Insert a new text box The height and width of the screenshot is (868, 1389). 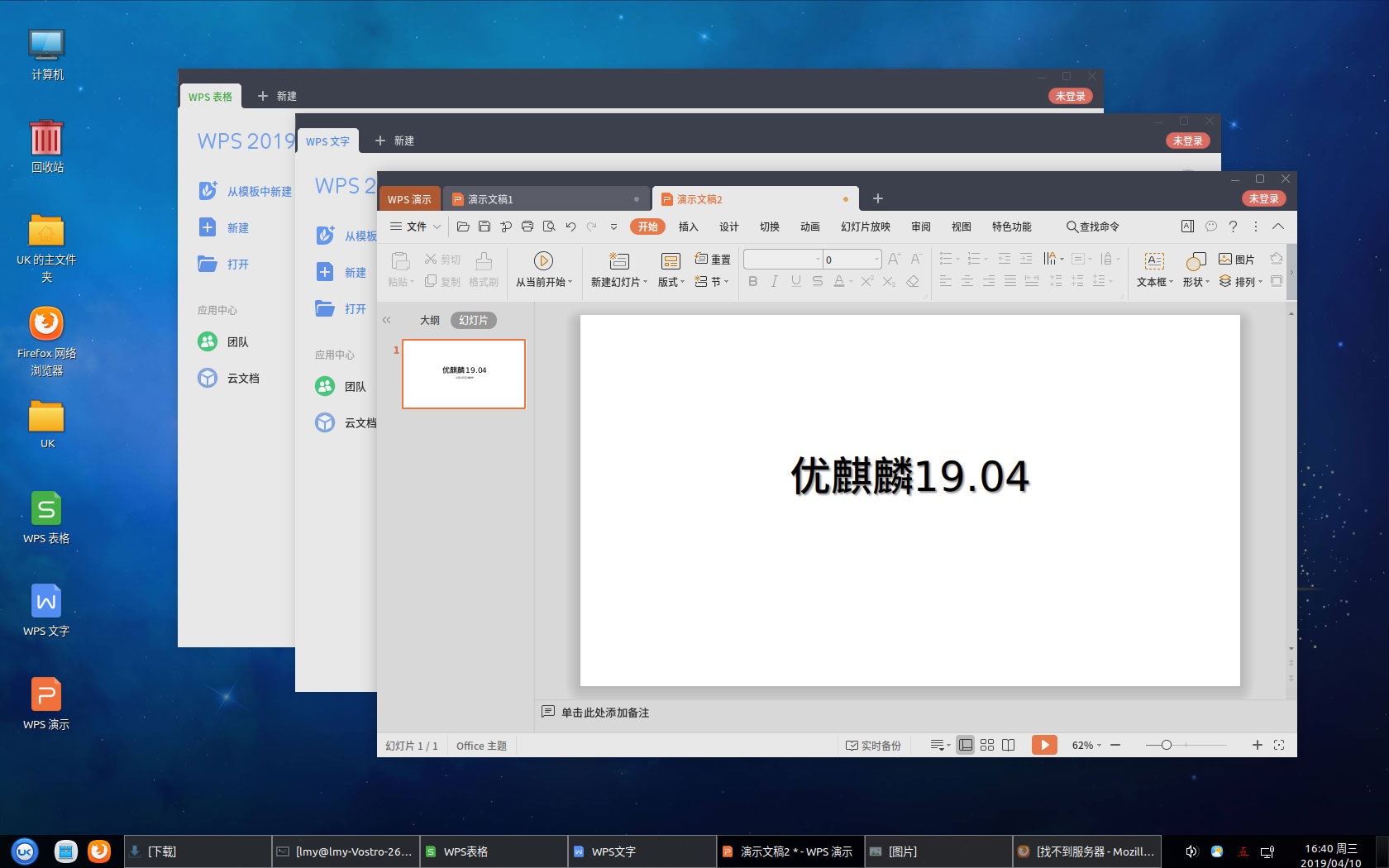click(x=1153, y=269)
